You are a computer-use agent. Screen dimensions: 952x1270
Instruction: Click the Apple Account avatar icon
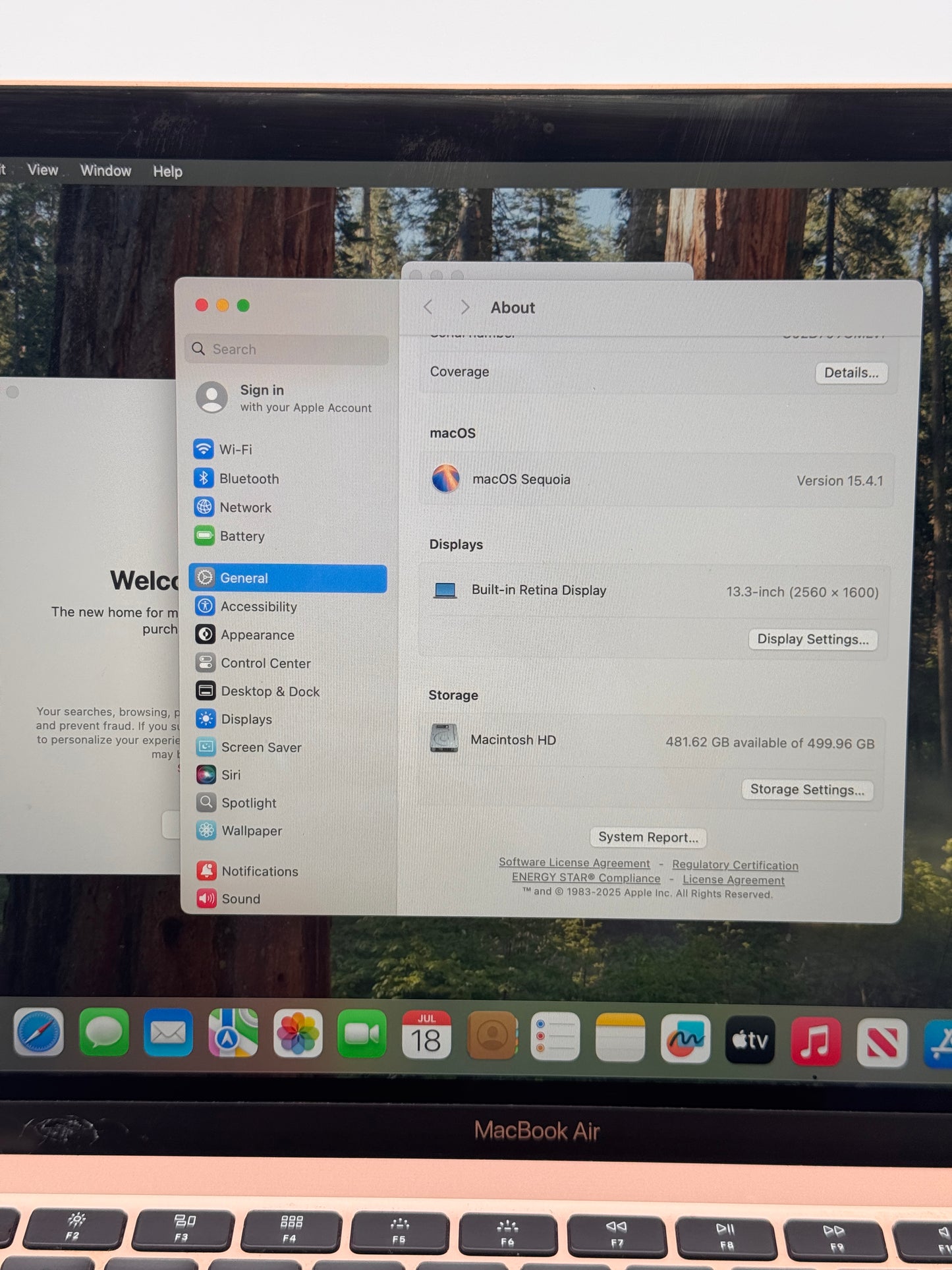tap(212, 397)
